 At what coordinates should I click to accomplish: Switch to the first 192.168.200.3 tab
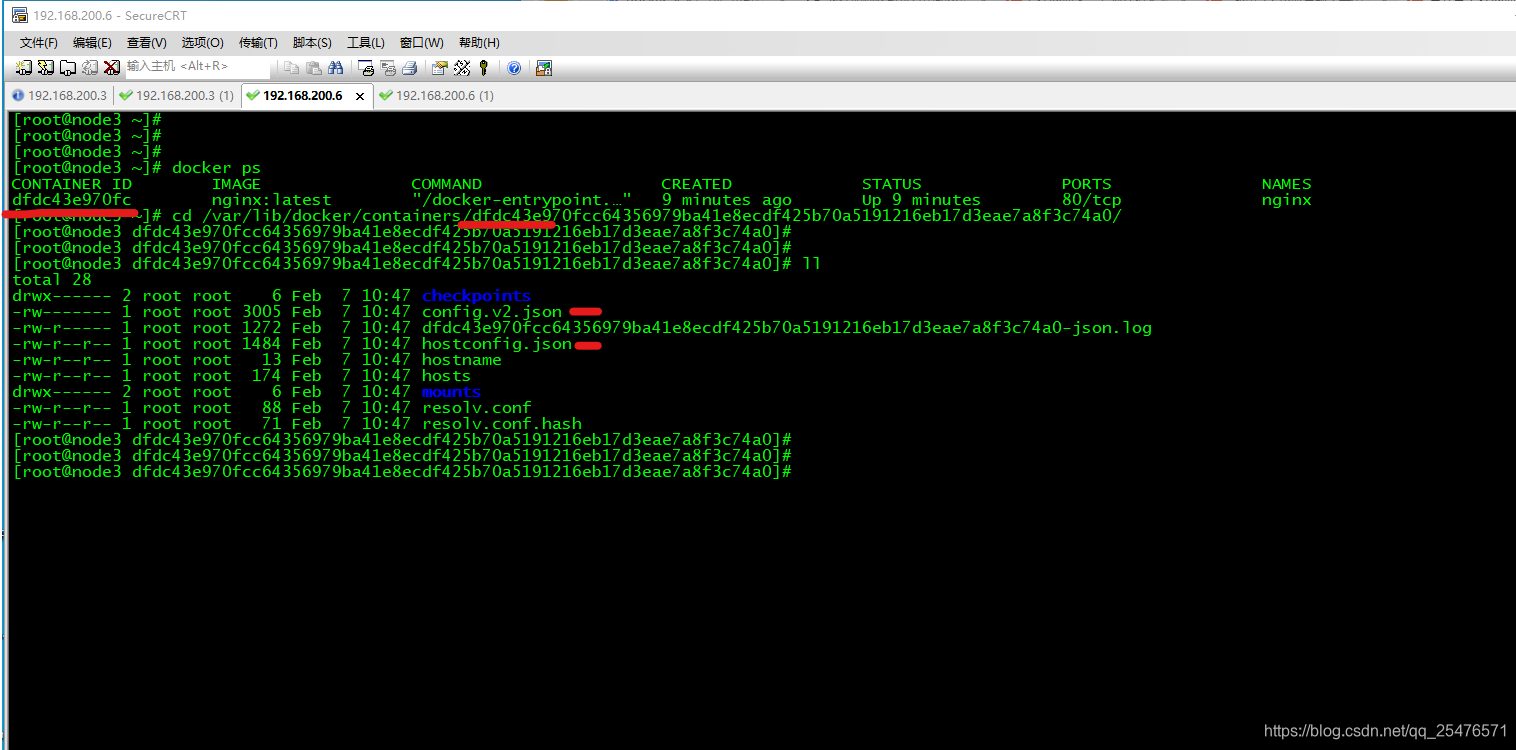point(58,96)
